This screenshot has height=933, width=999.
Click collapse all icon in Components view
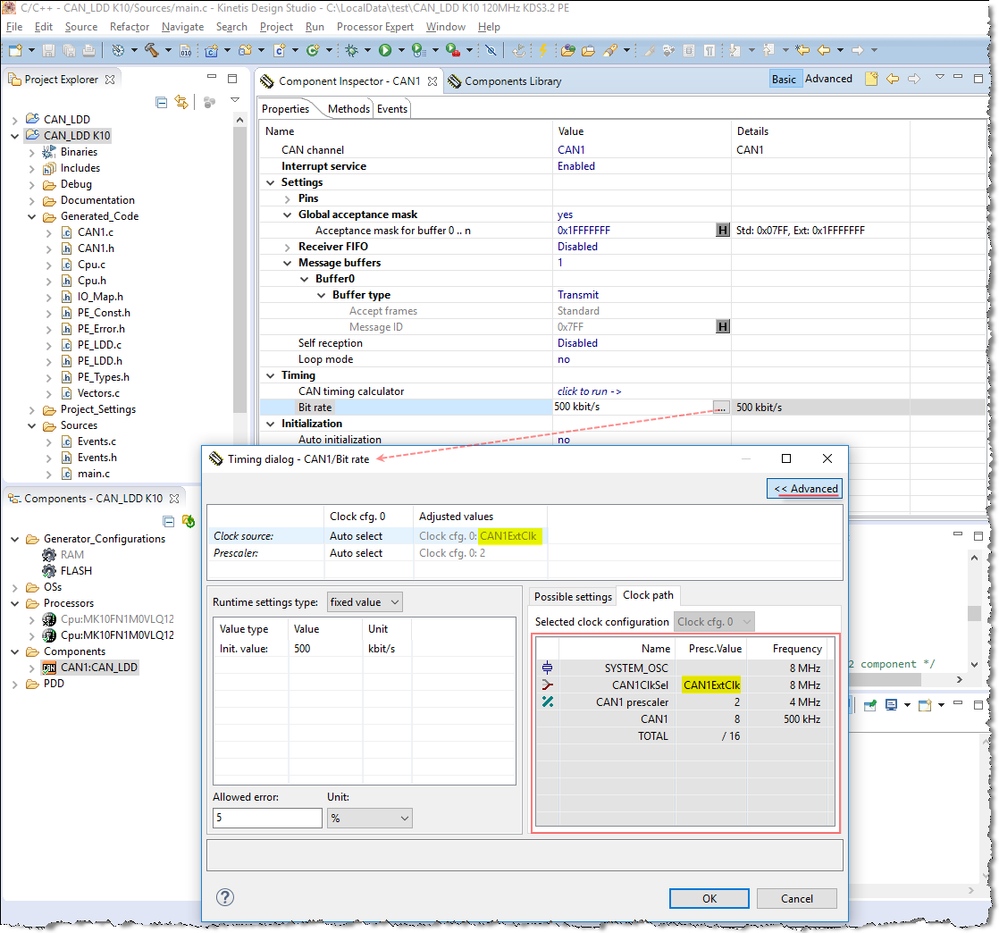pyautogui.click(x=168, y=521)
